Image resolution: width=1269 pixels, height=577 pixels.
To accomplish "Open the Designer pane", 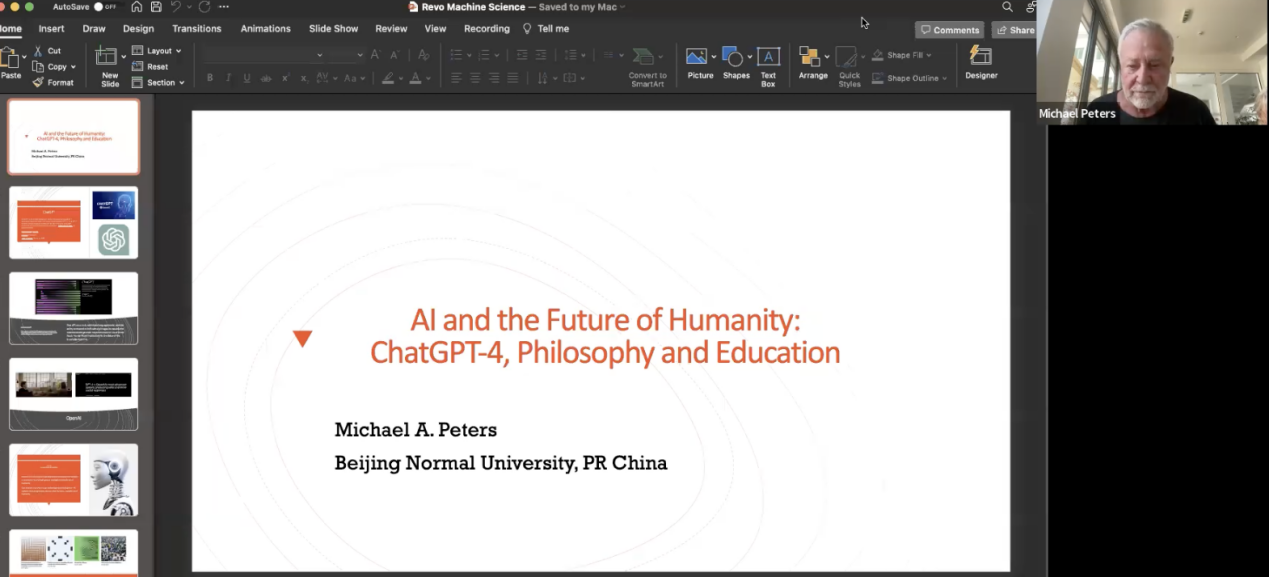I will tap(981, 62).
